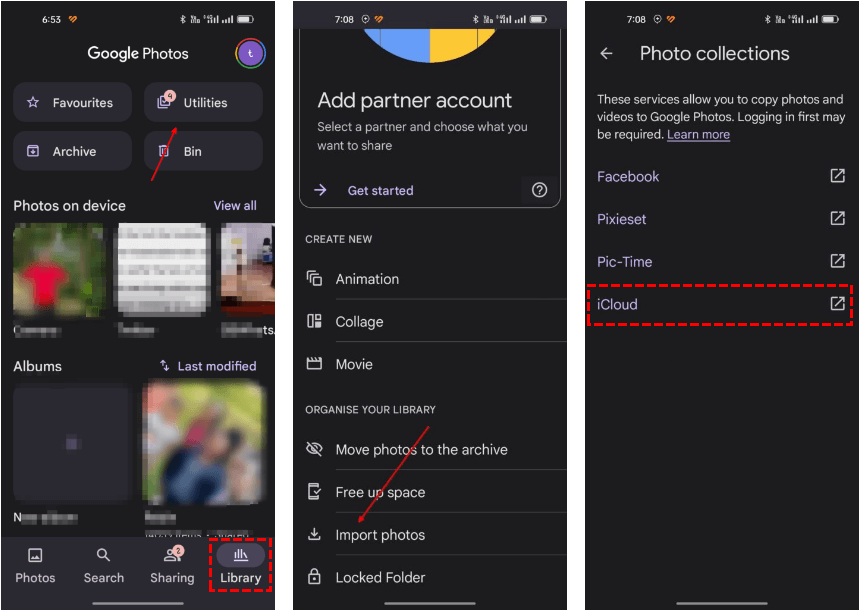
Task: Tap View all photos on device
Action: 235,206
